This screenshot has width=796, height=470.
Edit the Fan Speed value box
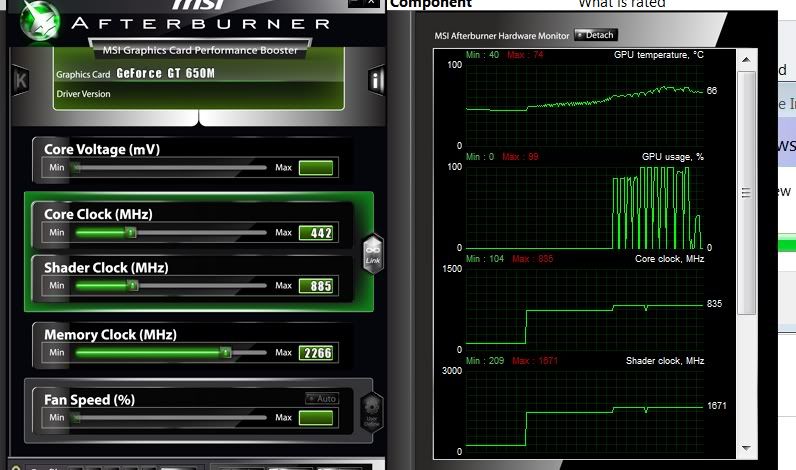pyautogui.click(x=316, y=418)
